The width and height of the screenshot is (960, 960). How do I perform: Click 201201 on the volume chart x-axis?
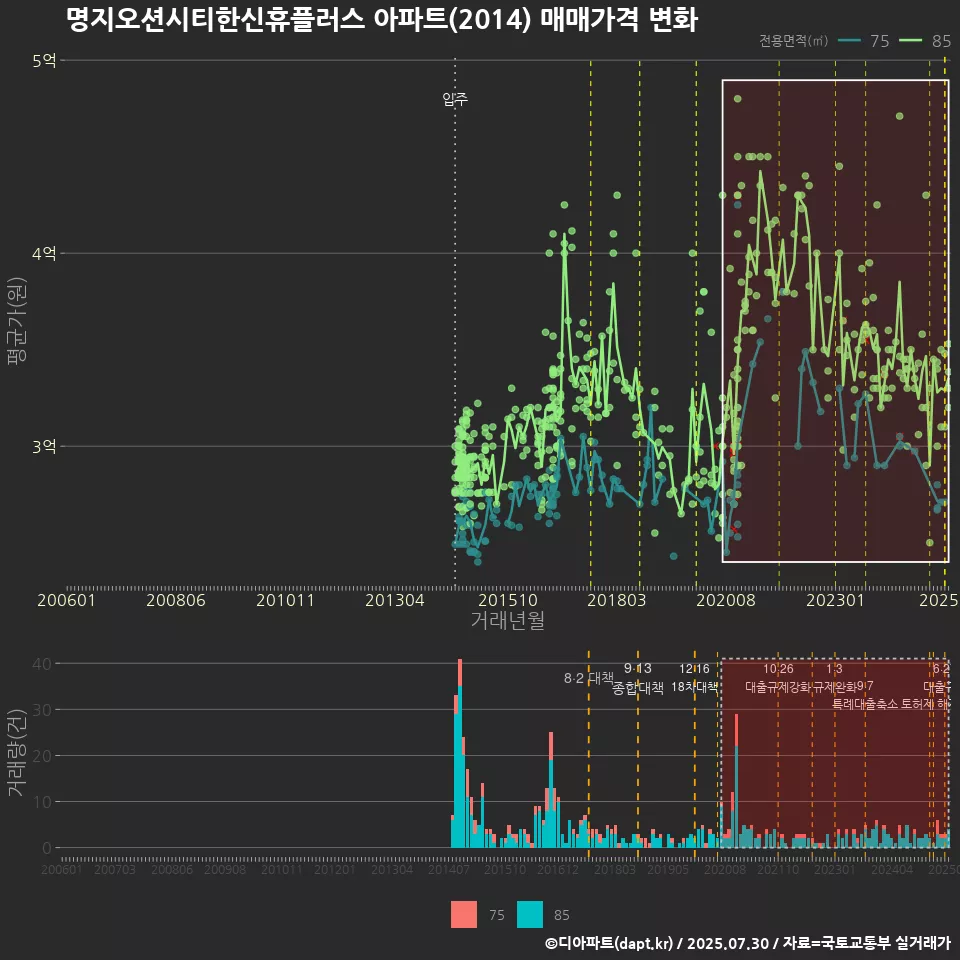click(334, 869)
